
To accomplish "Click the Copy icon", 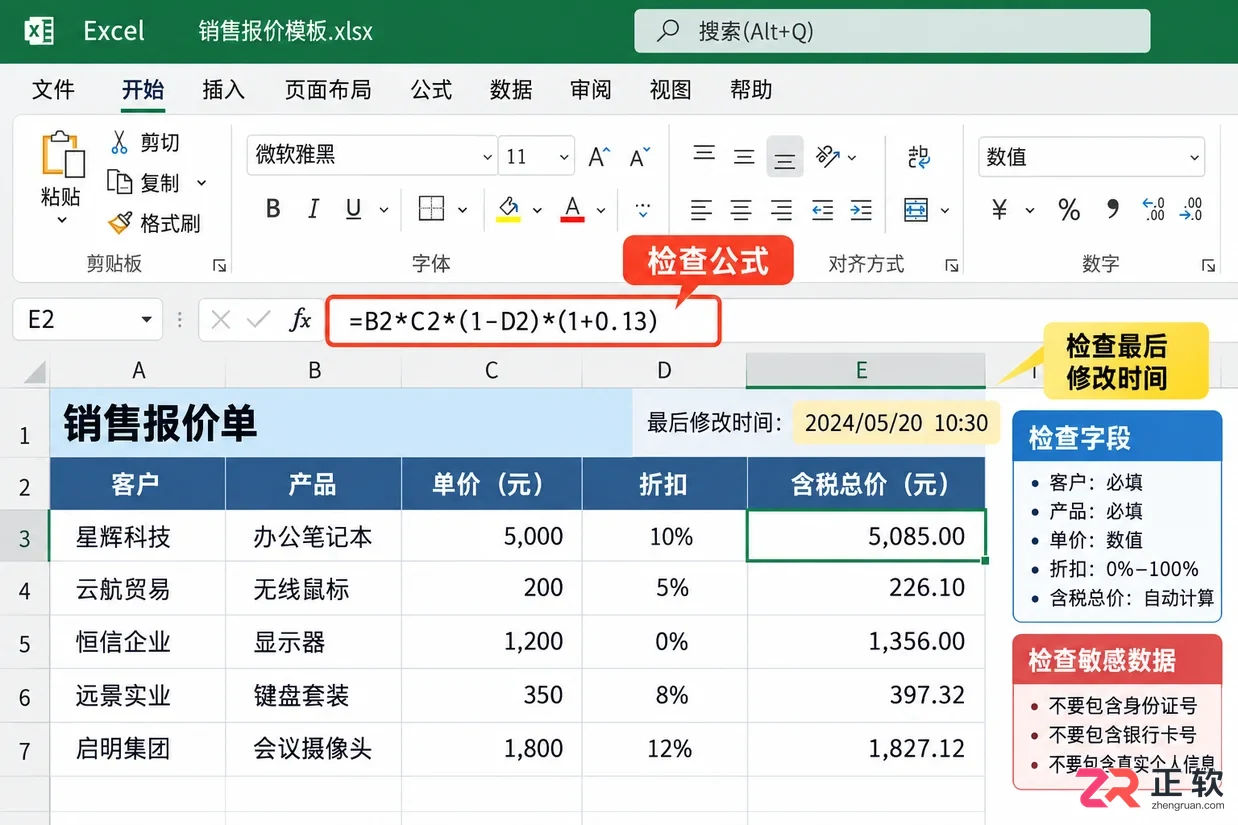I will coord(120,183).
